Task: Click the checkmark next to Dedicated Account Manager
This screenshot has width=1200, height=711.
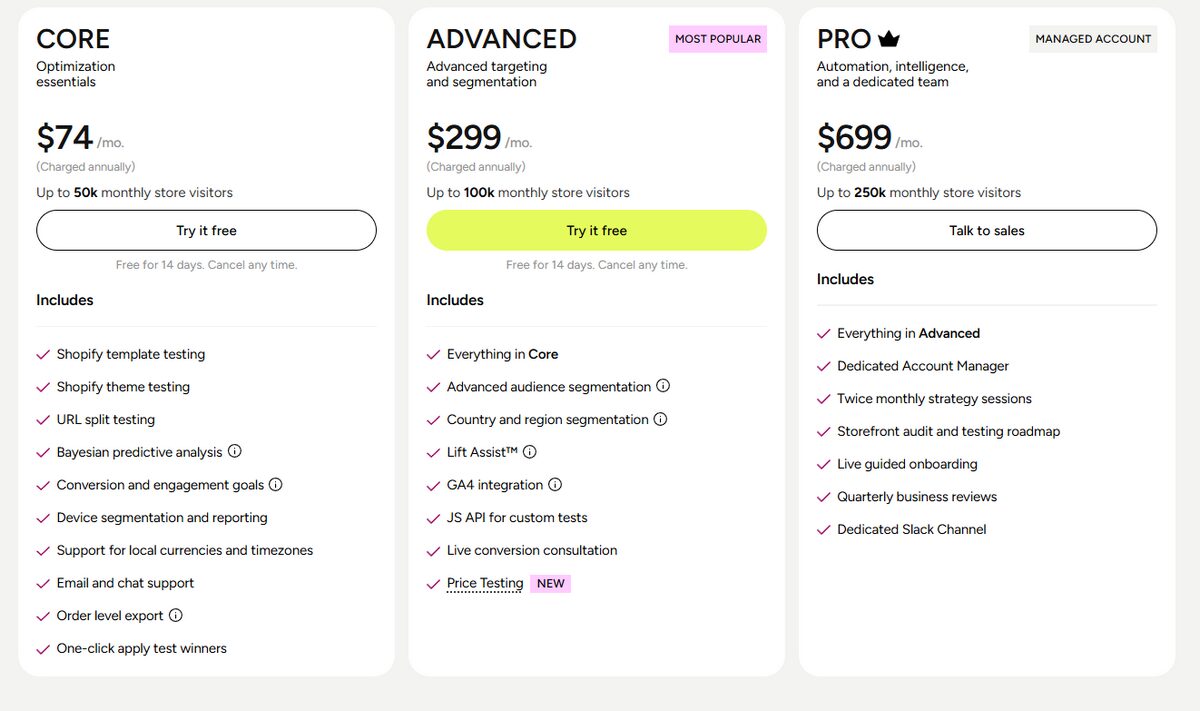Action: coord(823,365)
